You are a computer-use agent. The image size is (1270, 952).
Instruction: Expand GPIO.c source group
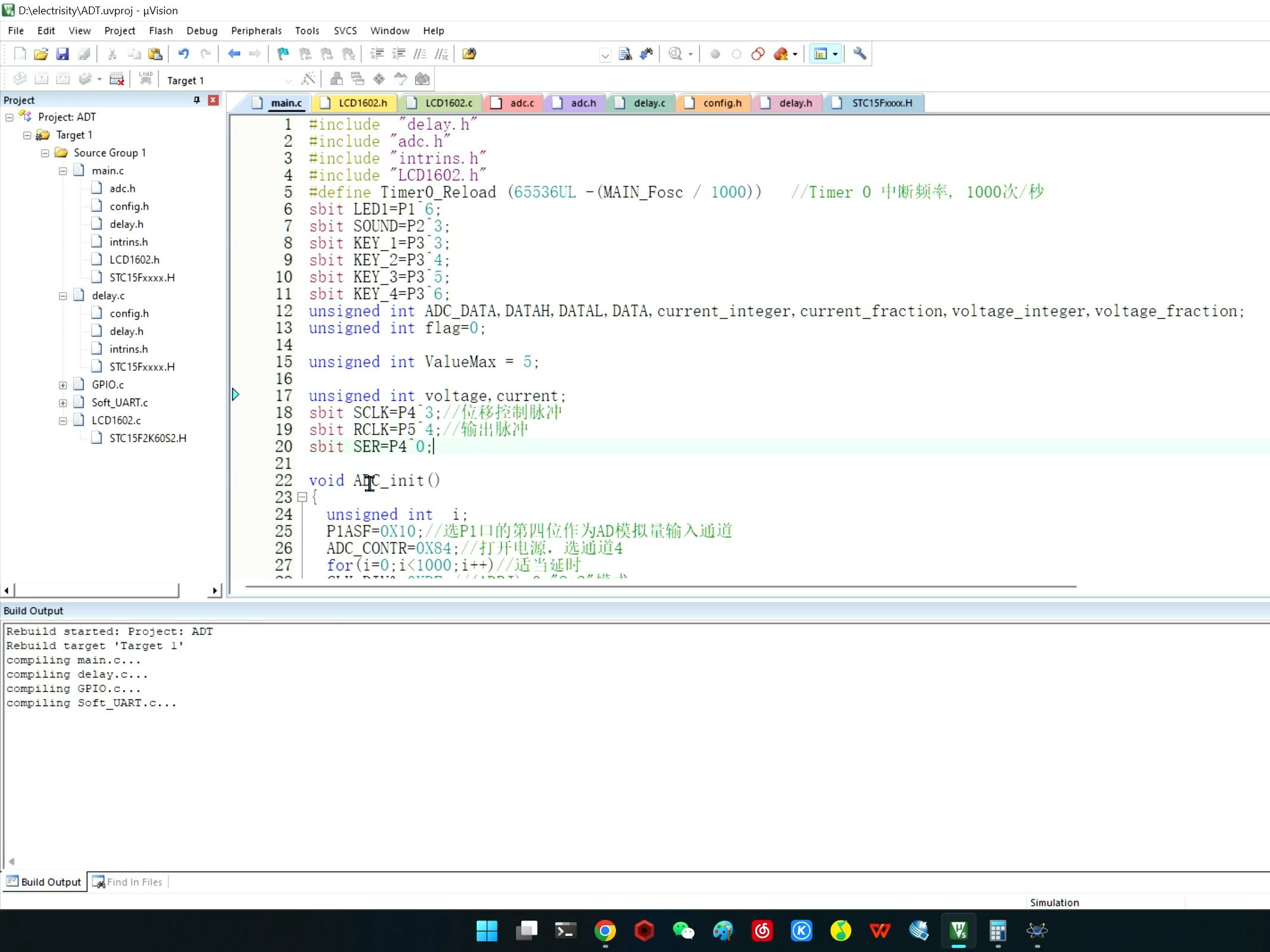tap(62, 384)
